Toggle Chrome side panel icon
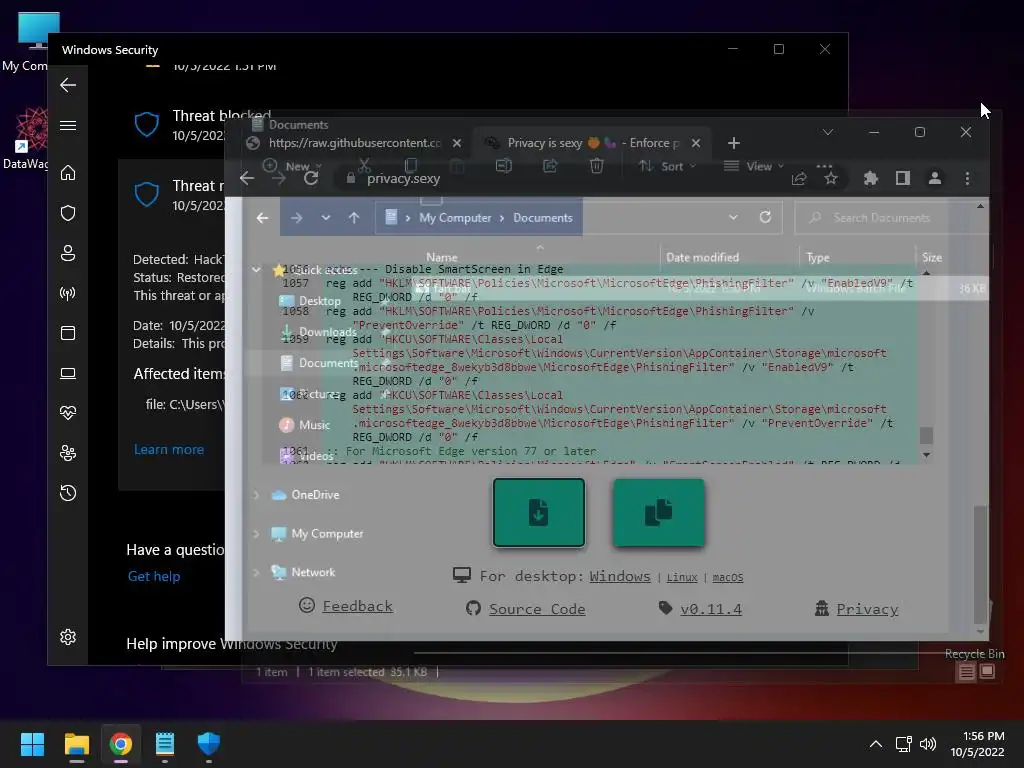Viewport: 1024px width, 768px height. click(x=903, y=178)
